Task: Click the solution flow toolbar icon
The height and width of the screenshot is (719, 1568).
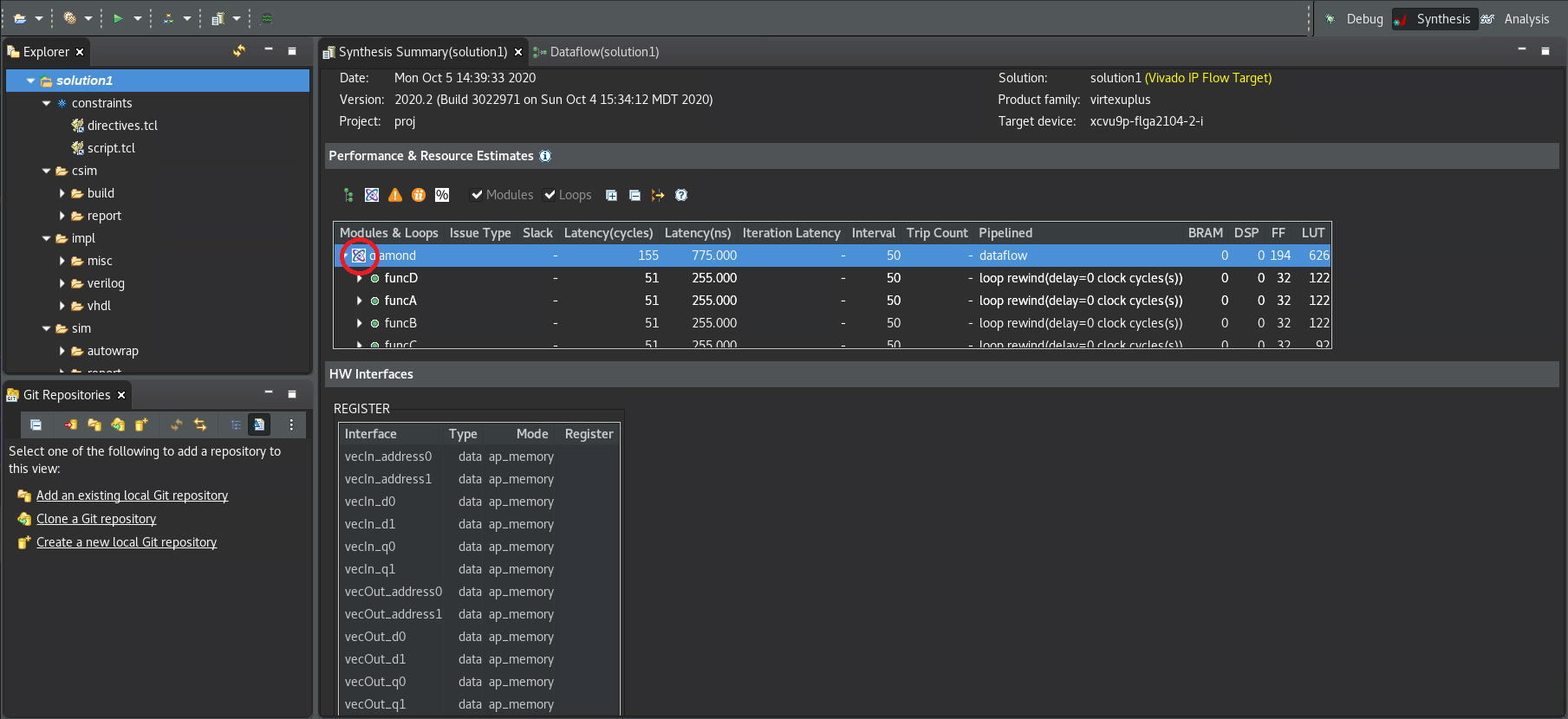Action: 168,18
